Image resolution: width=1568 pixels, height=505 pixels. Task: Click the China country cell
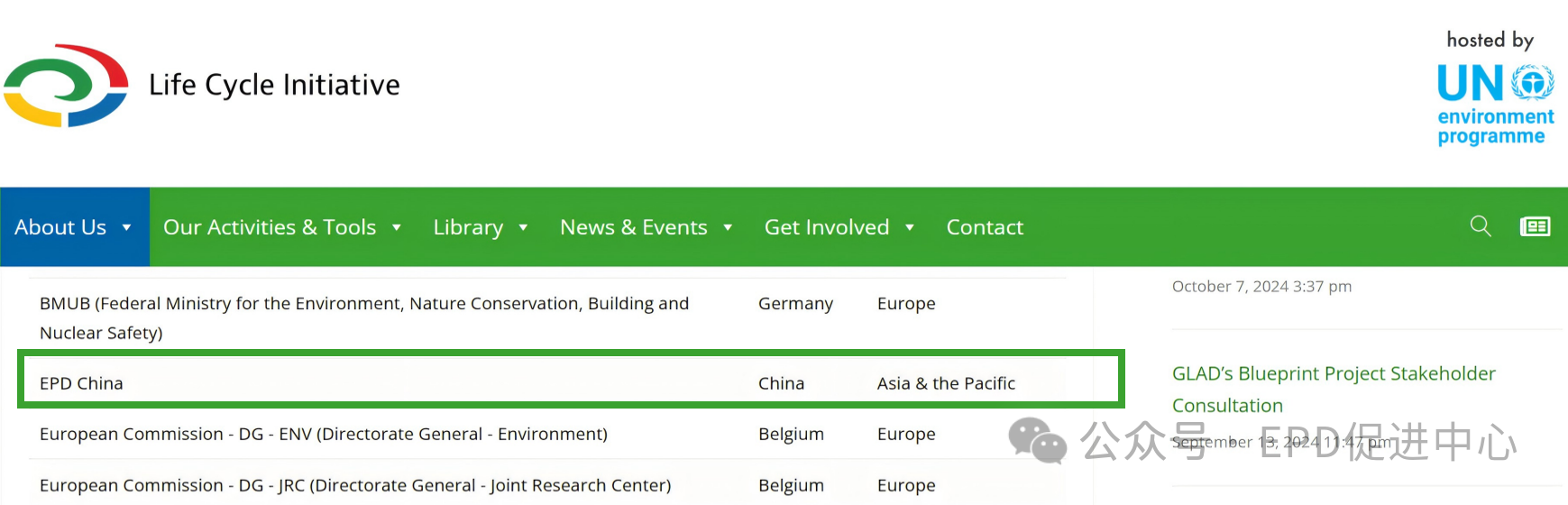pos(781,383)
